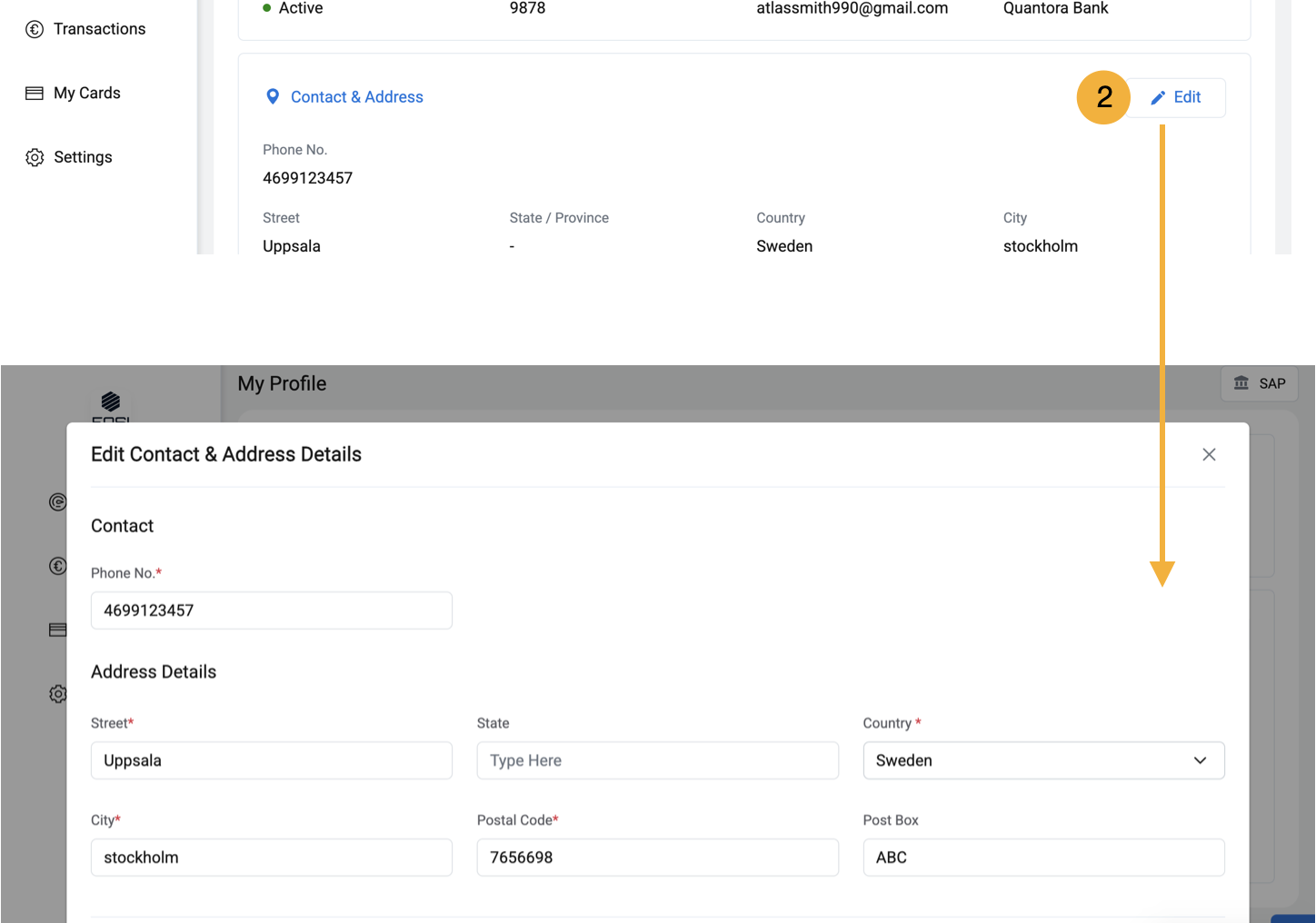
Task: Click the gear icon beside Settings label
Action: (x=35, y=157)
